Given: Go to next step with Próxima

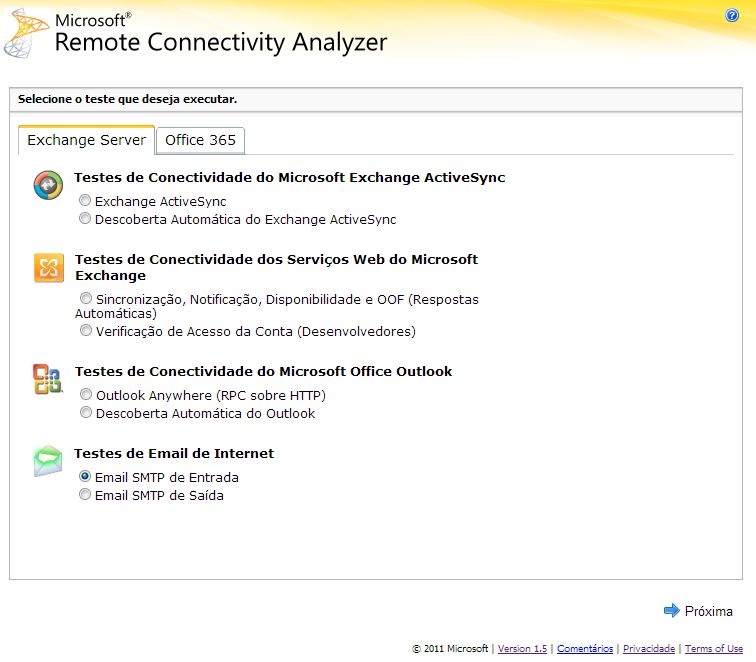Looking at the screenshot, I should tap(708, 611).
